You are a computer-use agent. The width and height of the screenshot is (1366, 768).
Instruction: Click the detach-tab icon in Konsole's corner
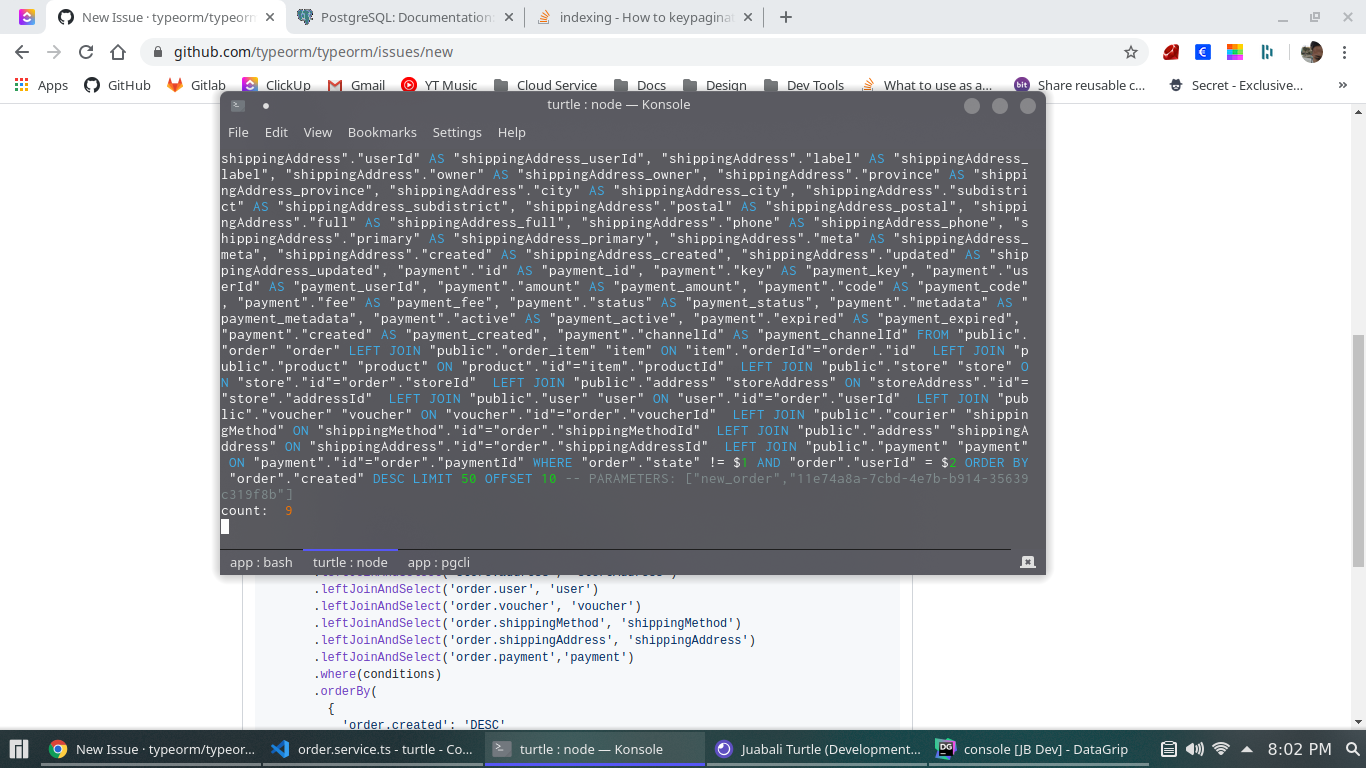(1026, 561)
